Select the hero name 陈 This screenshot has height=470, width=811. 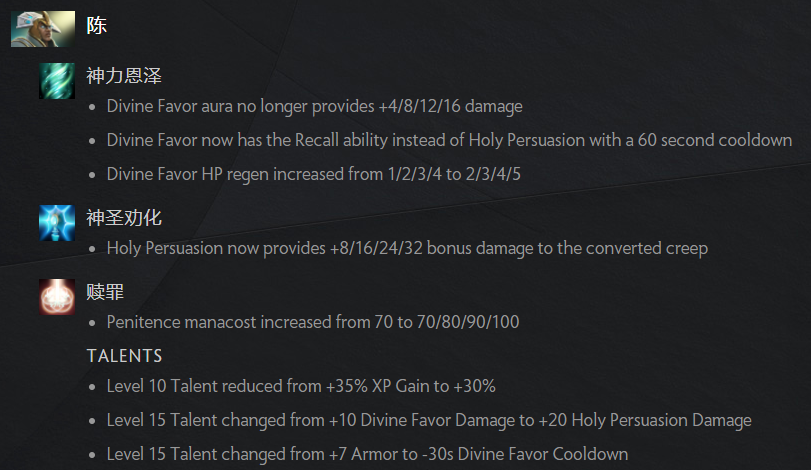(97, 25)
